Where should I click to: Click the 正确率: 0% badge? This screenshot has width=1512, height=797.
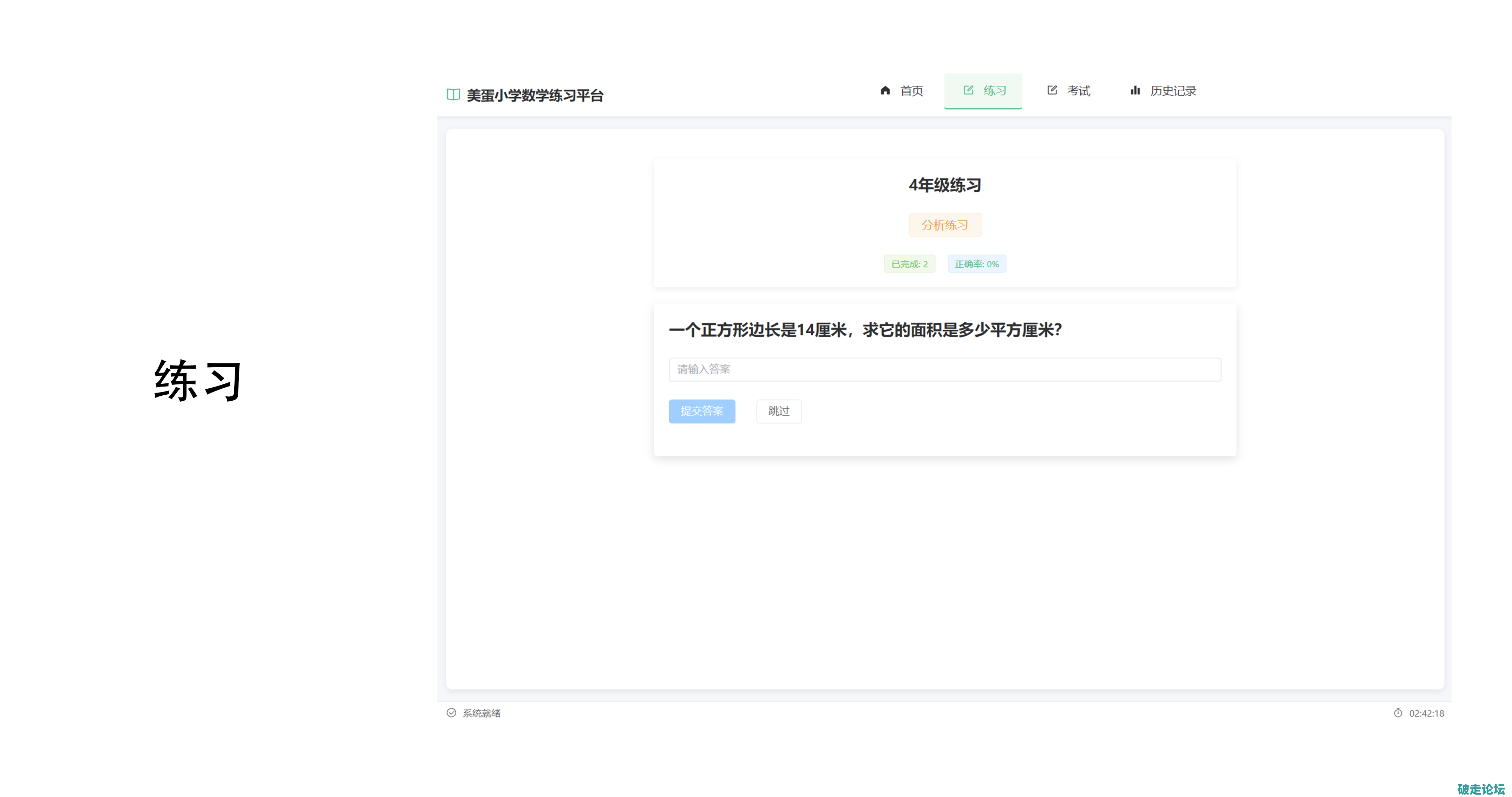[977, 264]
